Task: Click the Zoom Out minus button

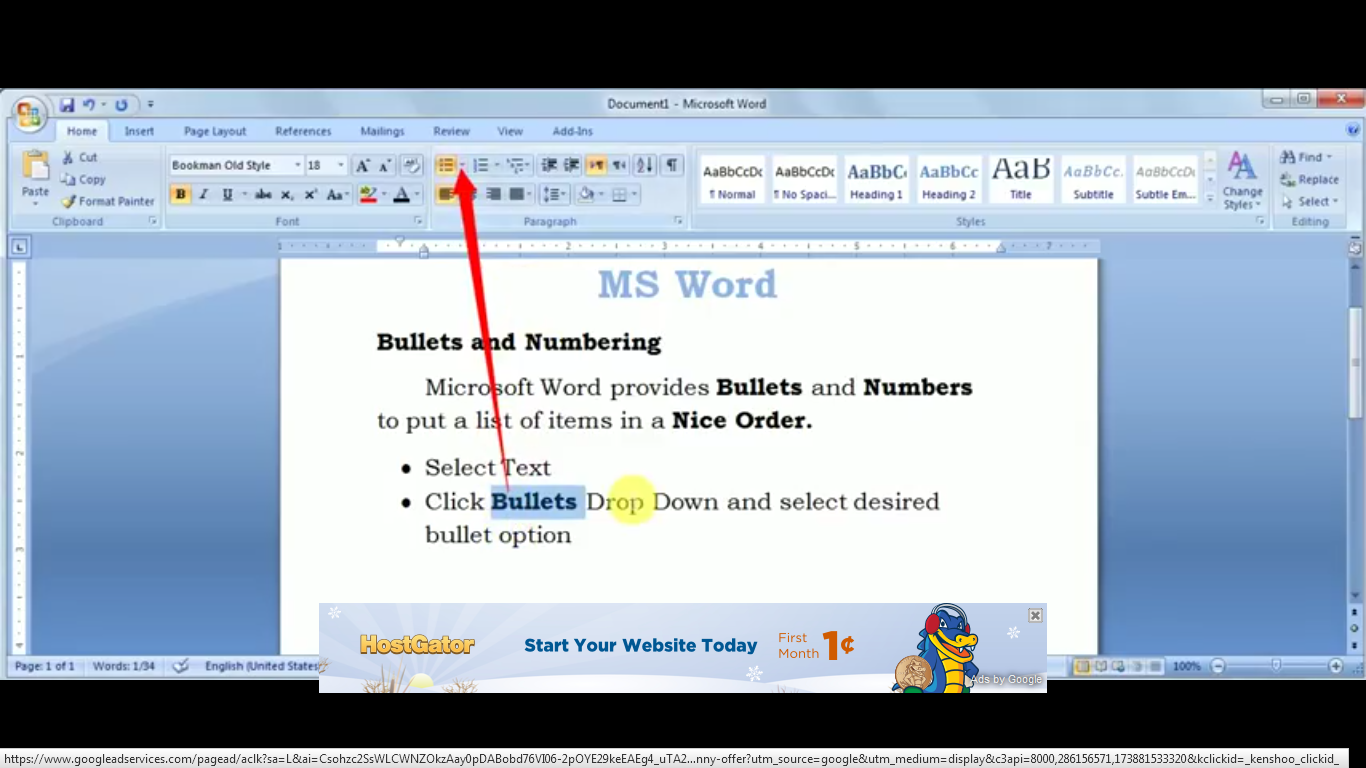Action: 1217,666
